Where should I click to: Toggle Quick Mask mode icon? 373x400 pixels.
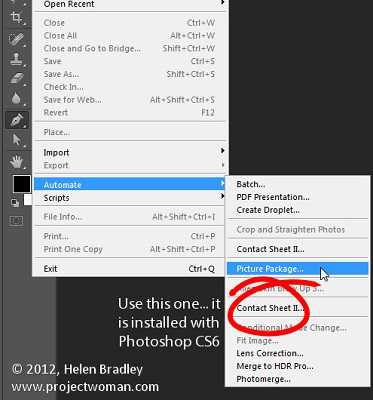point(16,221)
